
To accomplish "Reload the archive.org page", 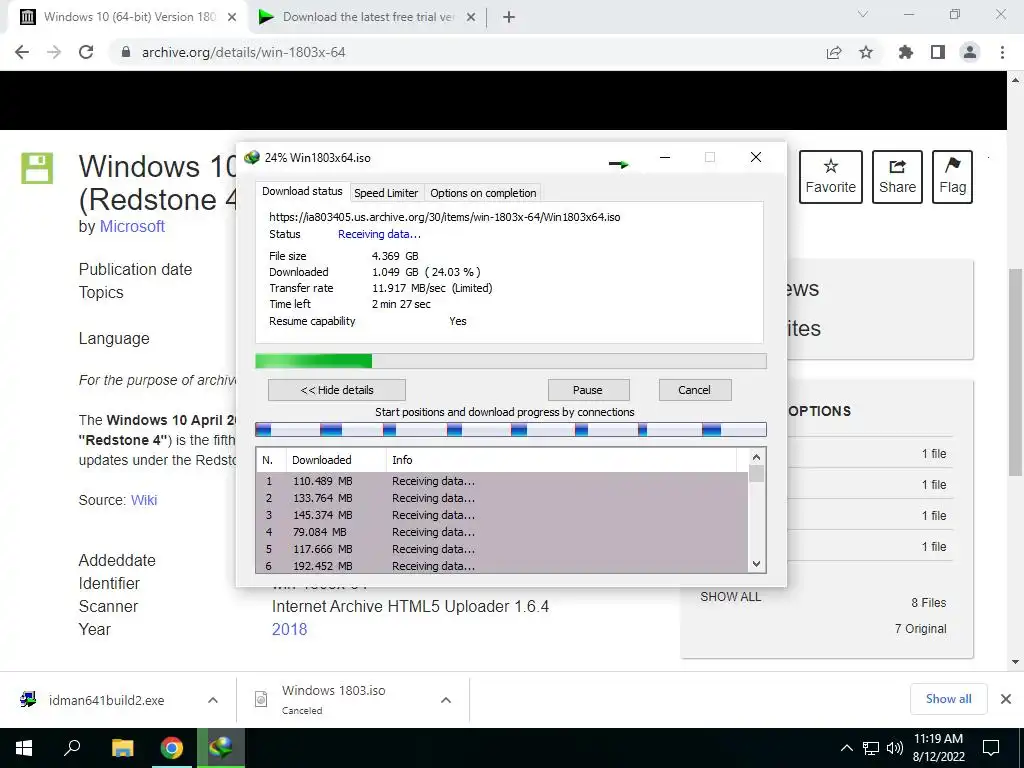I will [86, 52].
